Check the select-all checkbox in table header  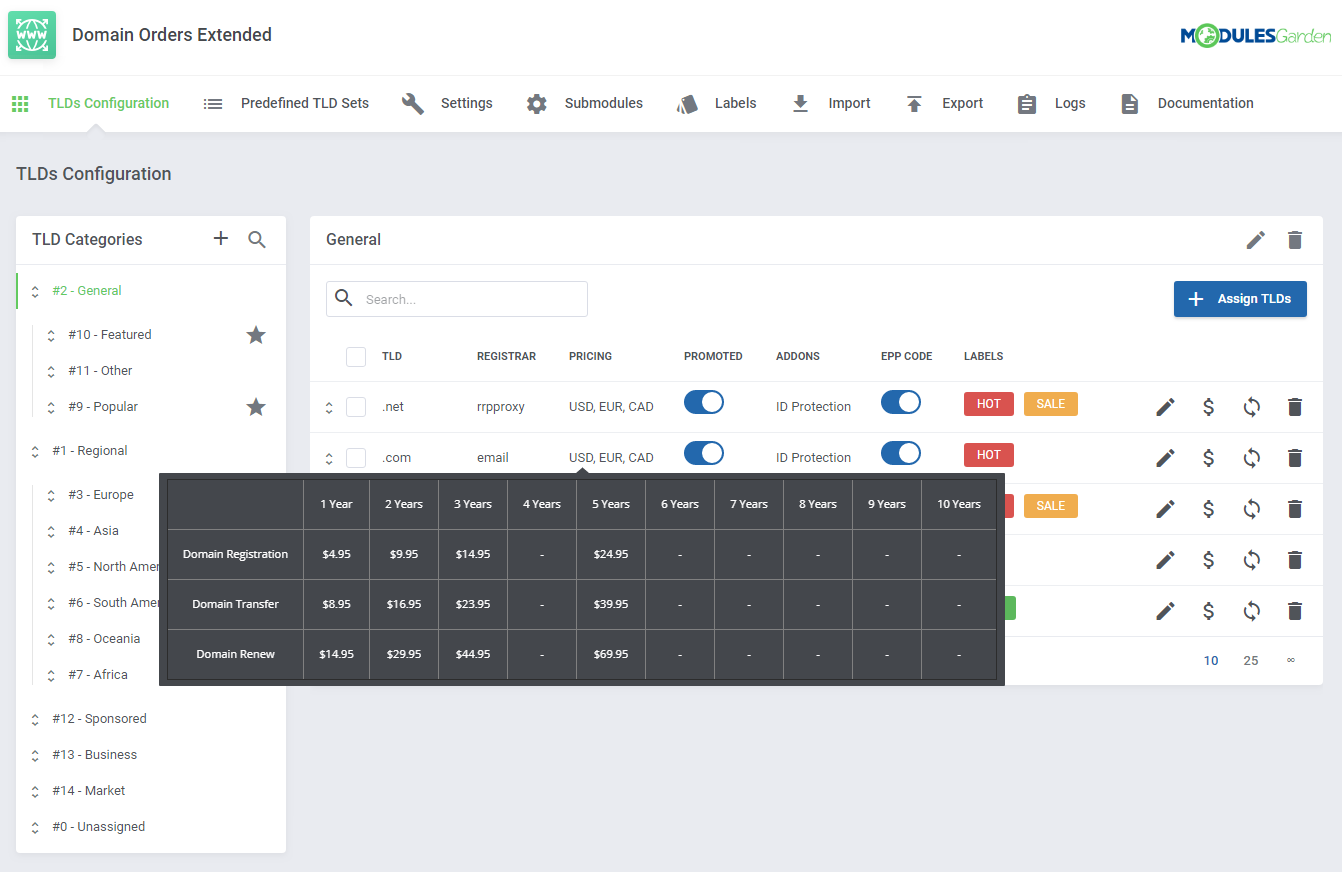(356, 357)
